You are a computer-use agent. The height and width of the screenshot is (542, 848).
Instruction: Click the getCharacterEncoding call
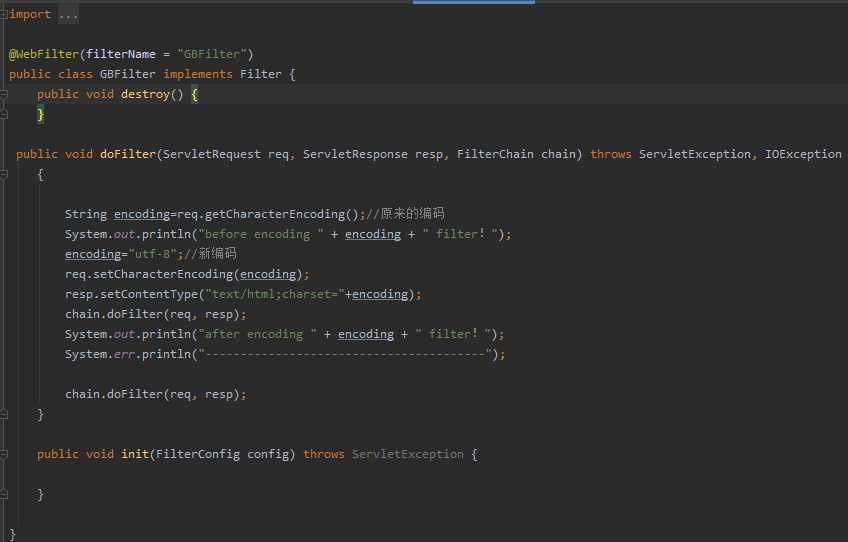275,214
